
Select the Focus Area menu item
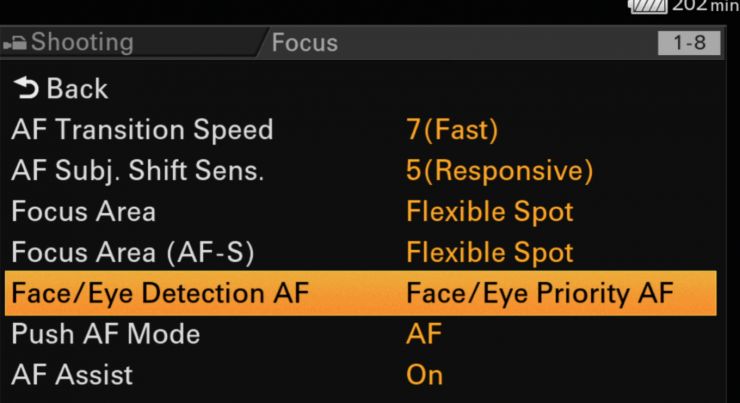84,212
